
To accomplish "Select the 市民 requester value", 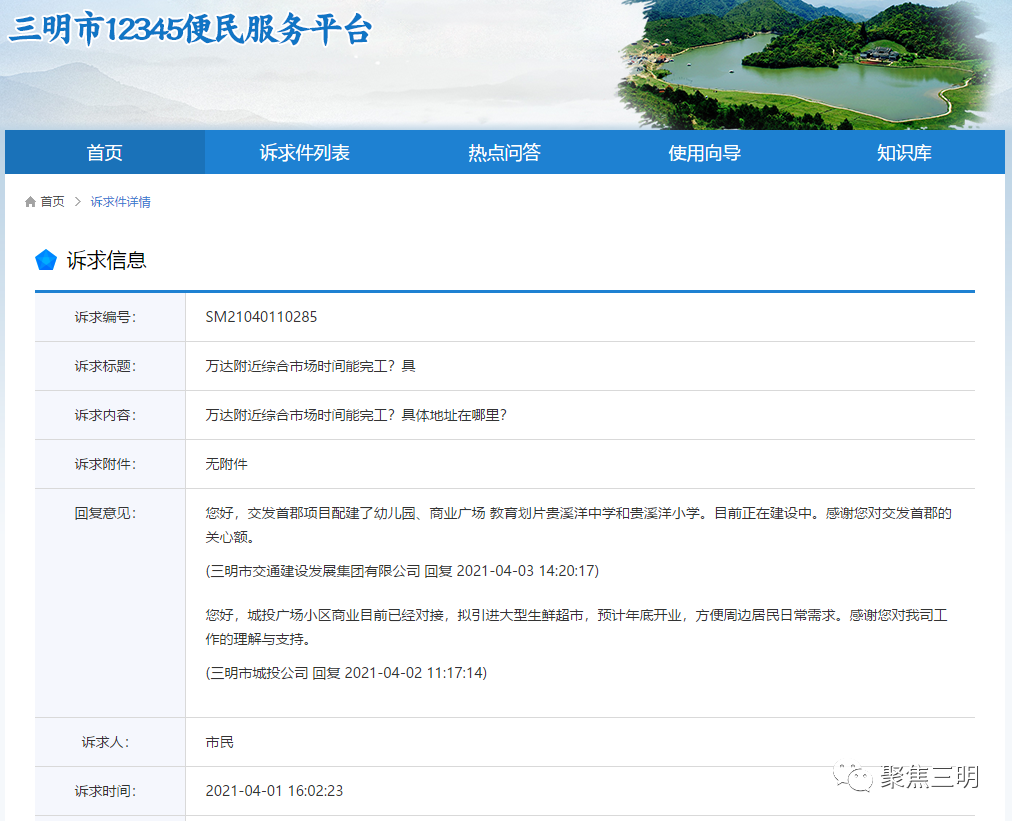I will (219, 742).
